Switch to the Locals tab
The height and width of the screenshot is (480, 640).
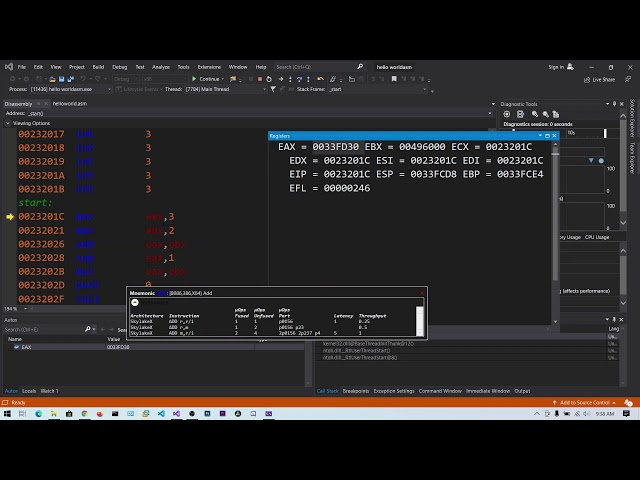pyautogui.click(x=29, y=391)
